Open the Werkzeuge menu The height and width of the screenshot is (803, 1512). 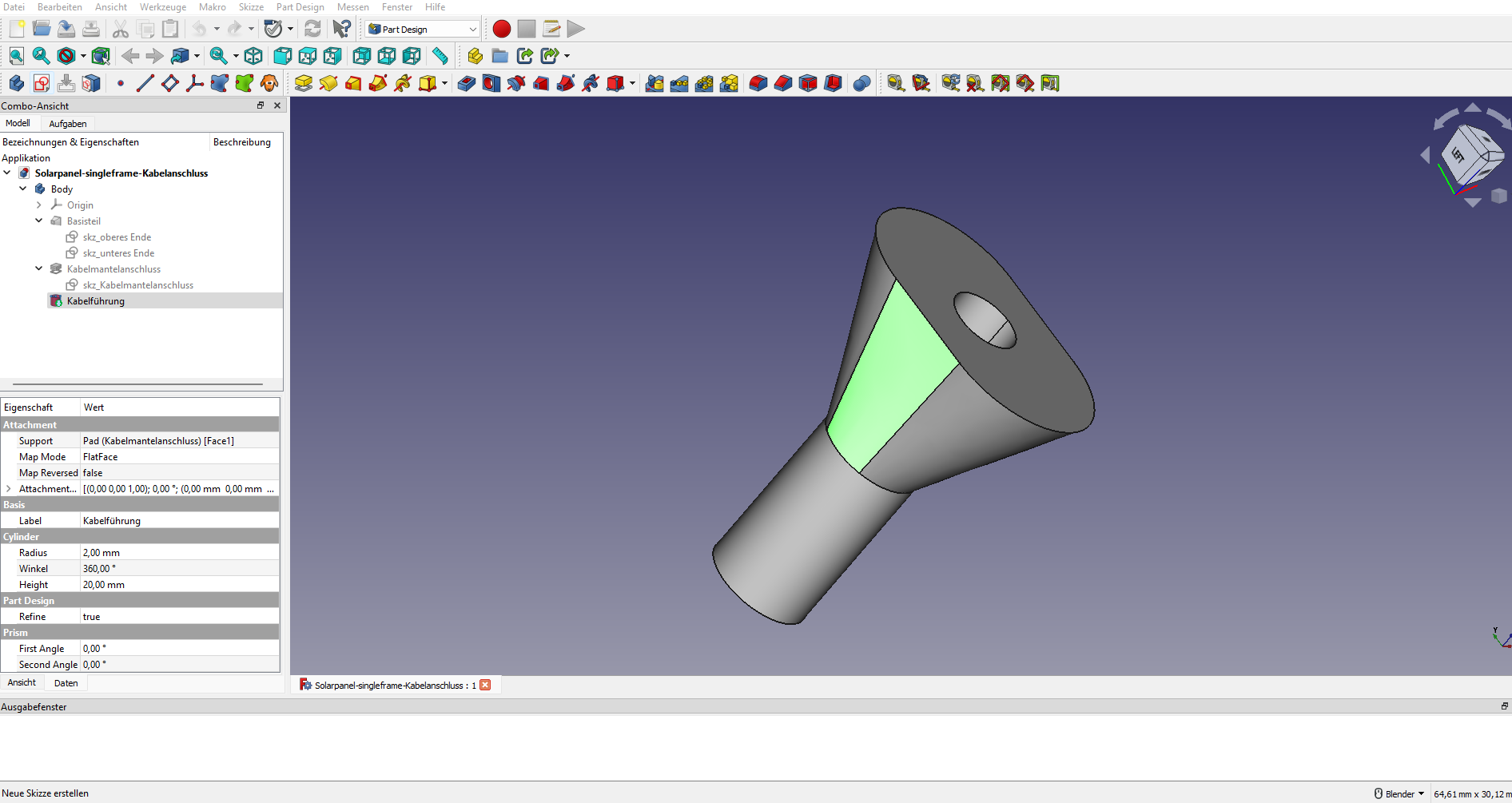coord(163,7)
